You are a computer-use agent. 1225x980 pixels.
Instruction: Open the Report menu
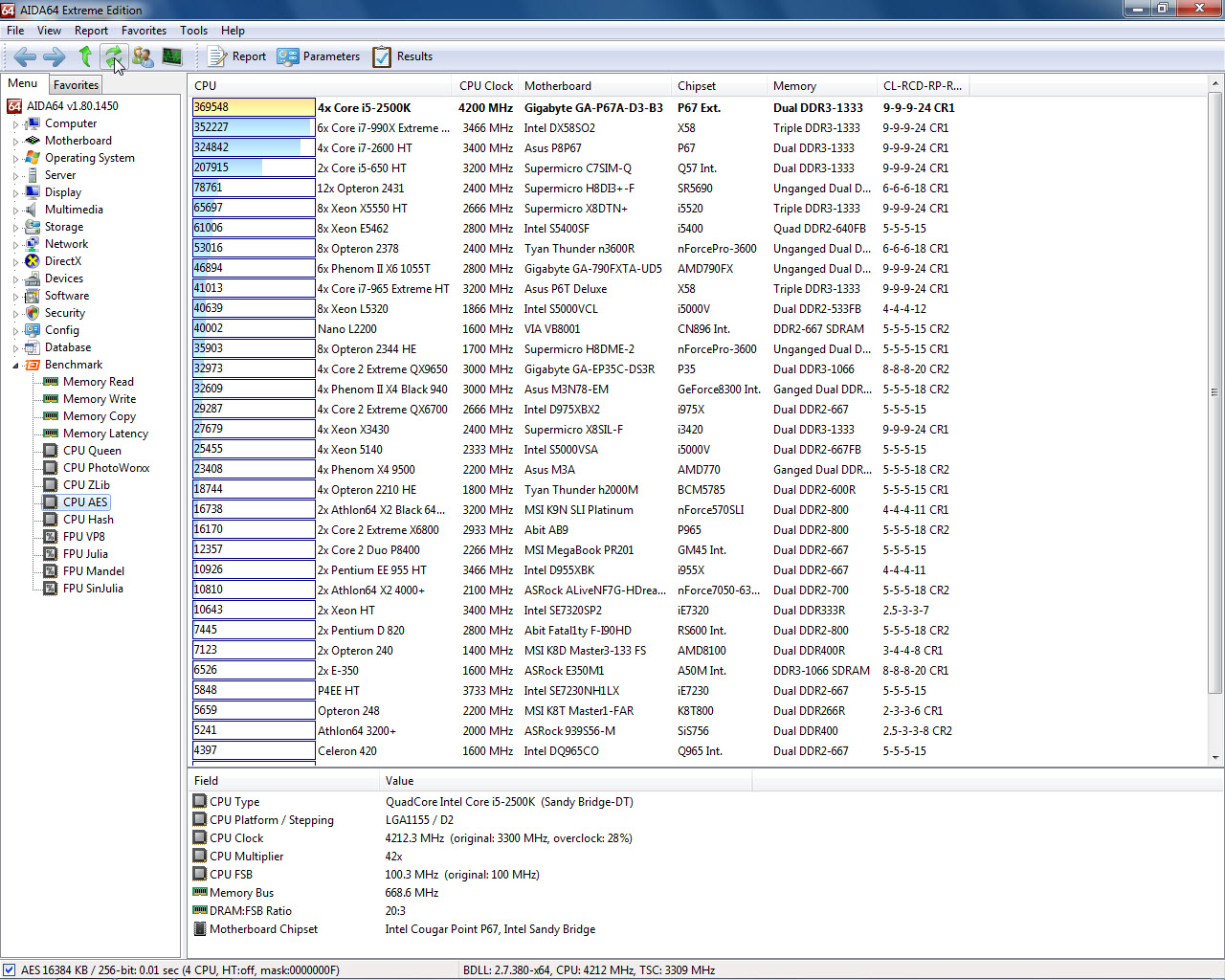pyautogui.click(x=91, y=31)
